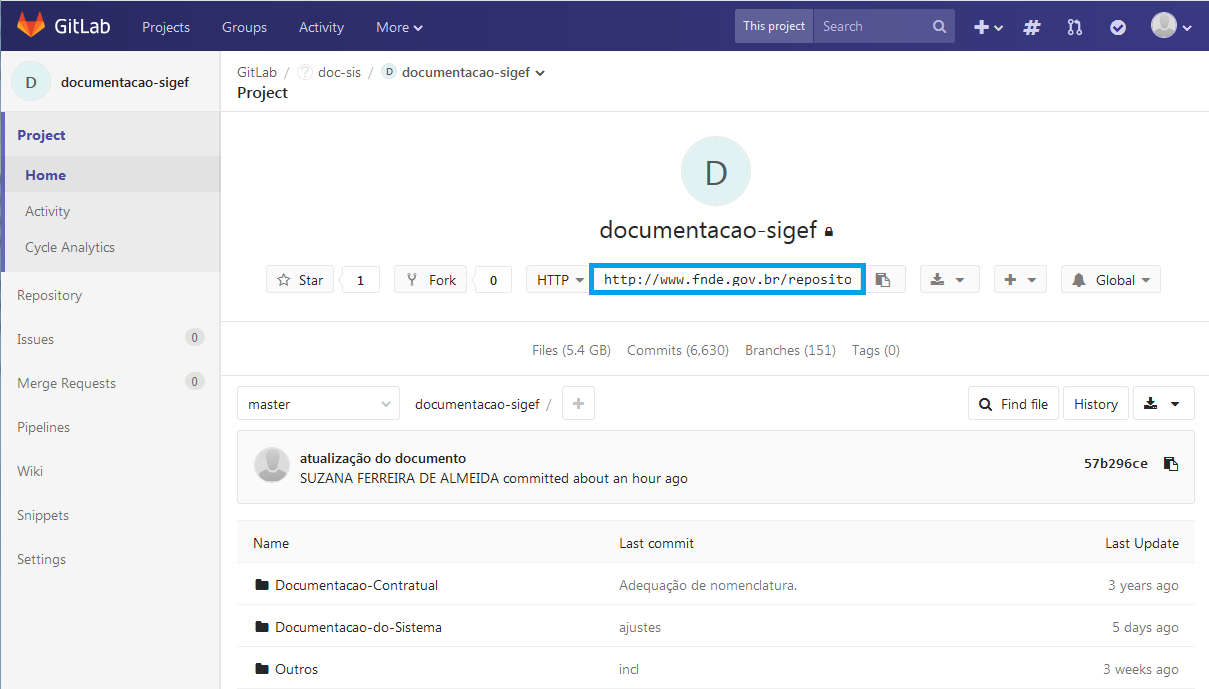Click the hash icon in the navigation bar
The height and width of the screenshot is (689, 1209).
pos(1031,27)
